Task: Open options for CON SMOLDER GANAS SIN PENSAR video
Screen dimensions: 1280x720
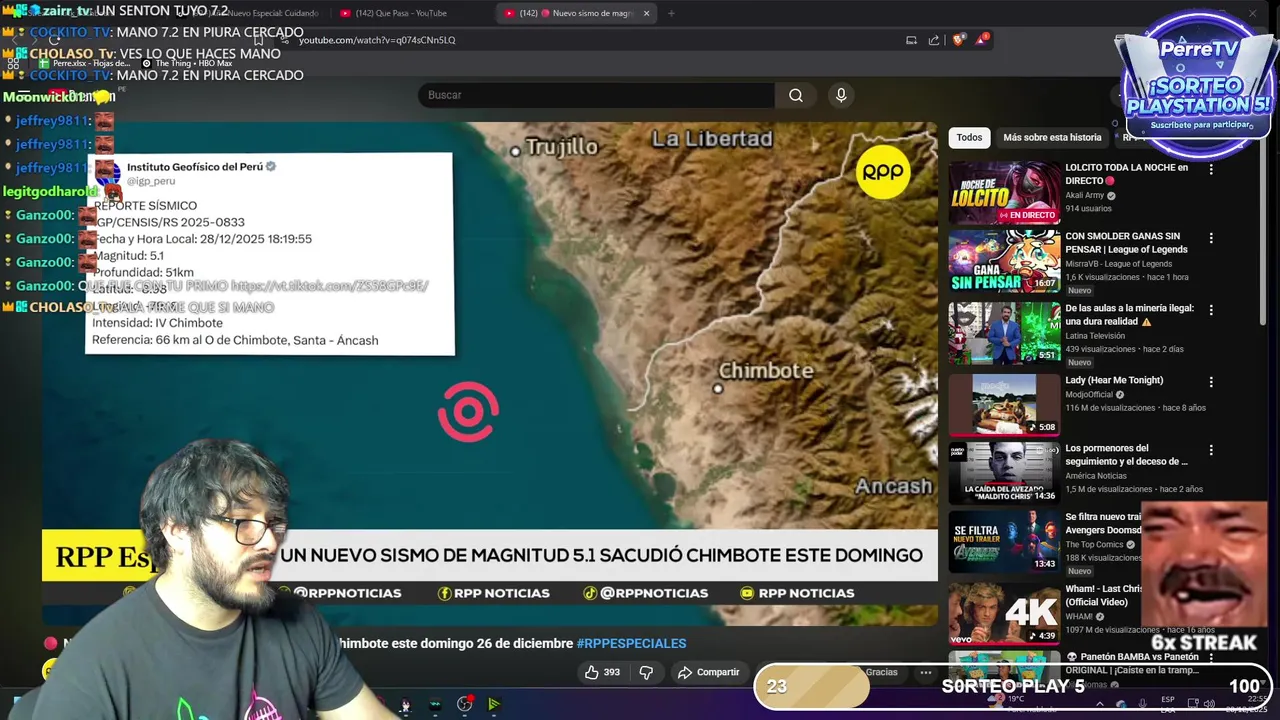Action: click(1211, 238)
